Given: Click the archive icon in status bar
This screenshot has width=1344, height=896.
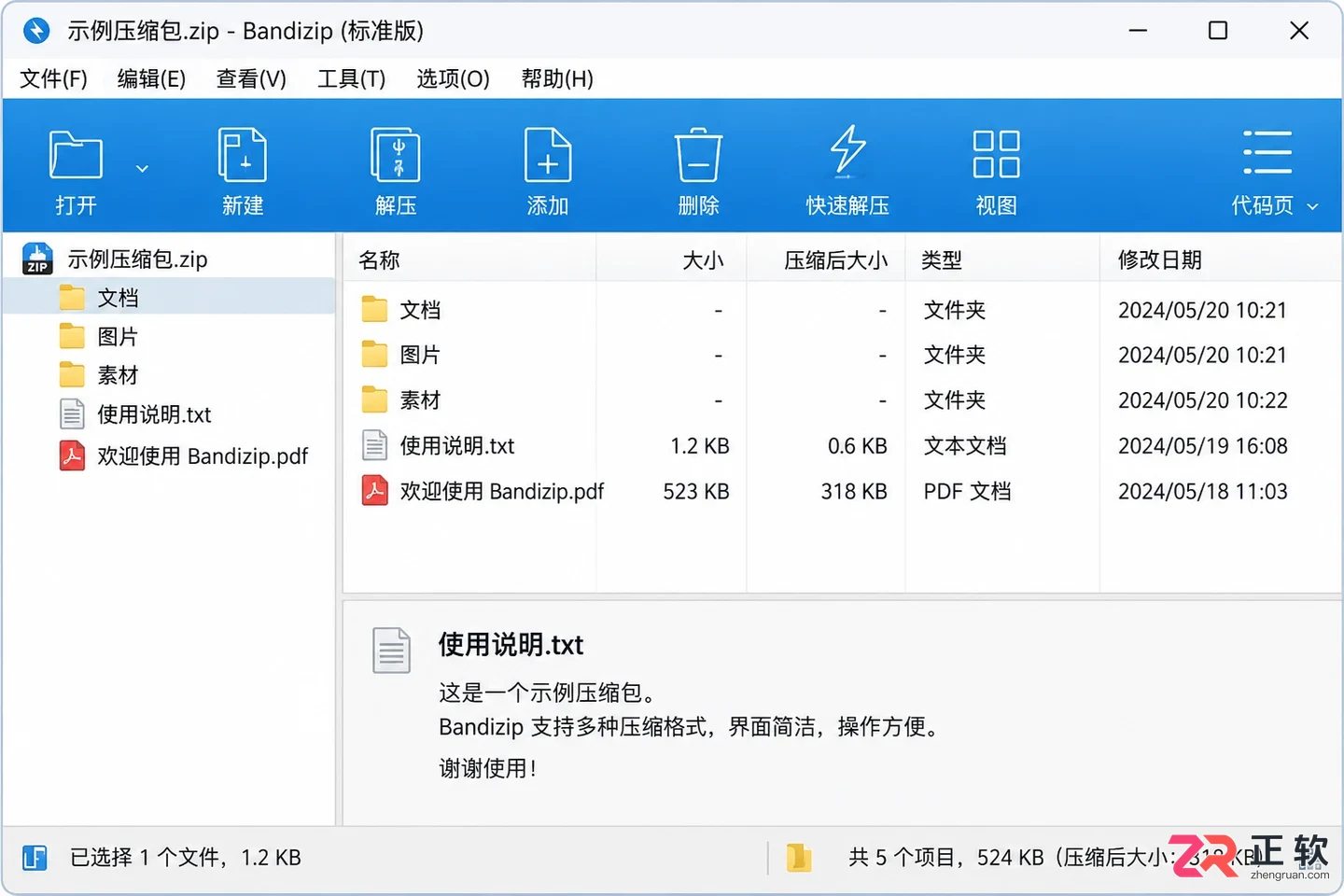Looking at the screenshot, I should coord(799,857).
